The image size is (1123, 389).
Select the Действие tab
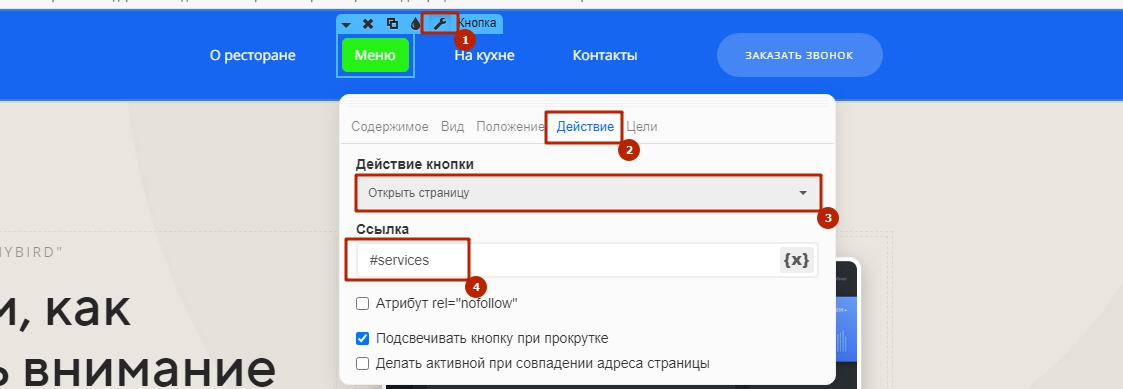coord(585,127)
